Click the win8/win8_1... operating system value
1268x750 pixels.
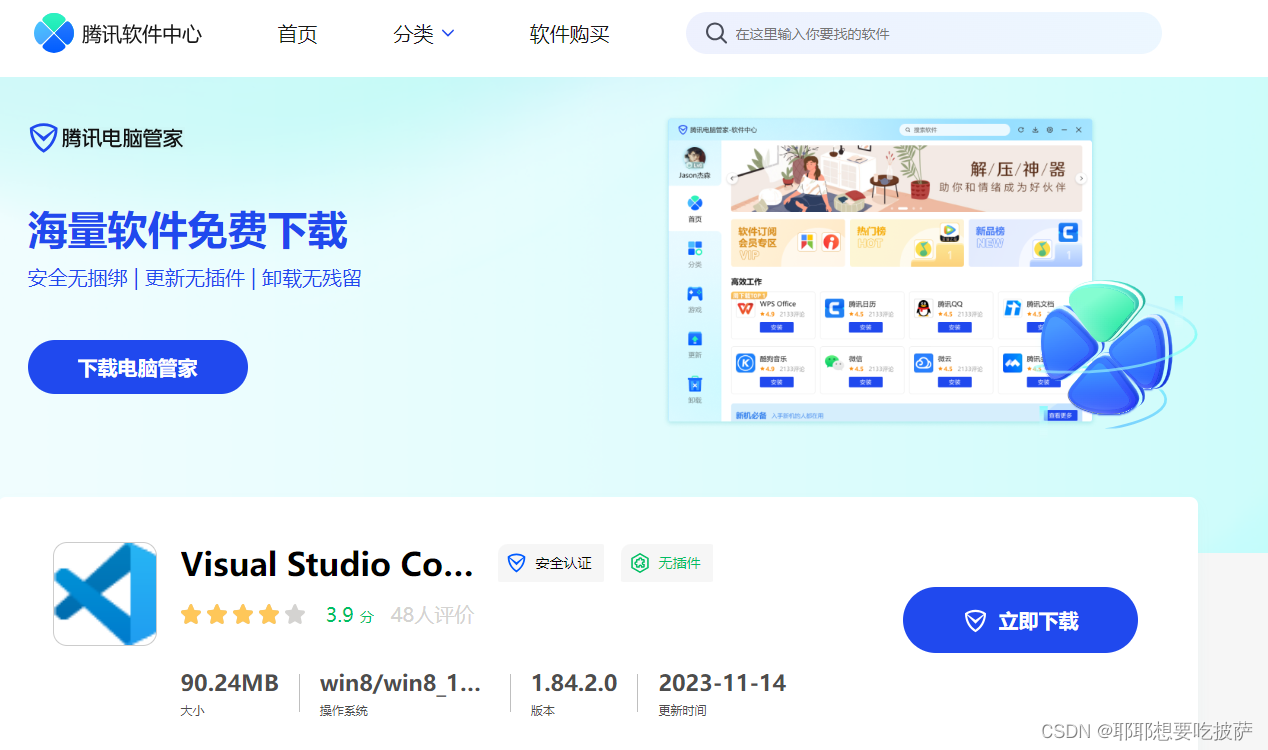401,684
